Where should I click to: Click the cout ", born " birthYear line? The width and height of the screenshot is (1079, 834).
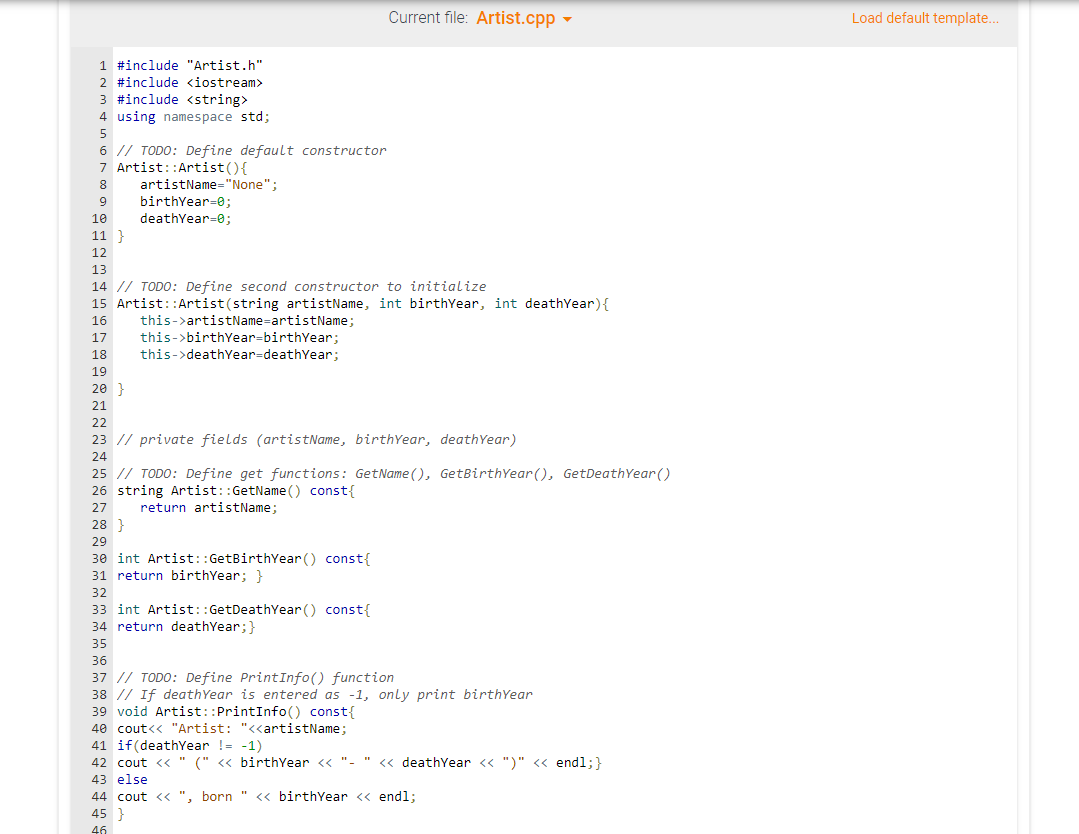click(x=267, y=797)
